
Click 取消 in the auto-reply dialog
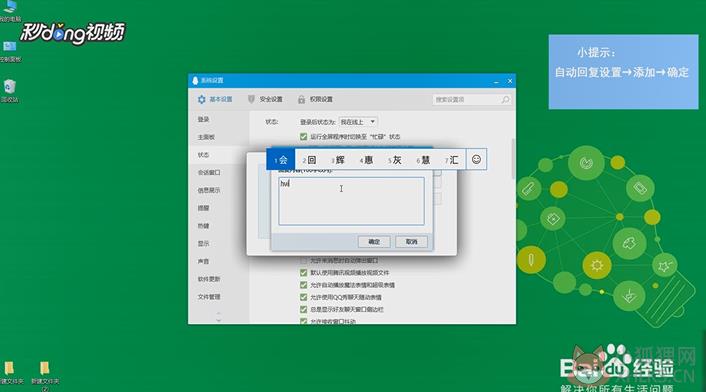coord(412,242)
